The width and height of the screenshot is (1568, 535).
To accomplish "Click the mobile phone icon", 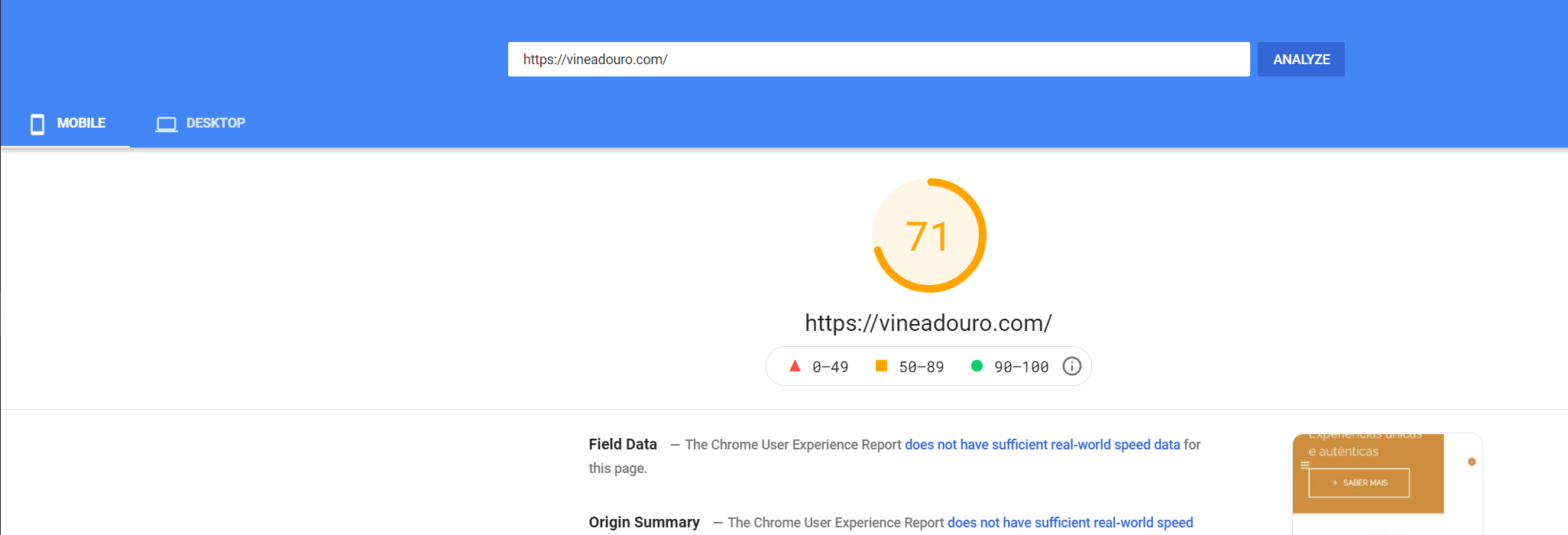I will [x=37, y=124].
